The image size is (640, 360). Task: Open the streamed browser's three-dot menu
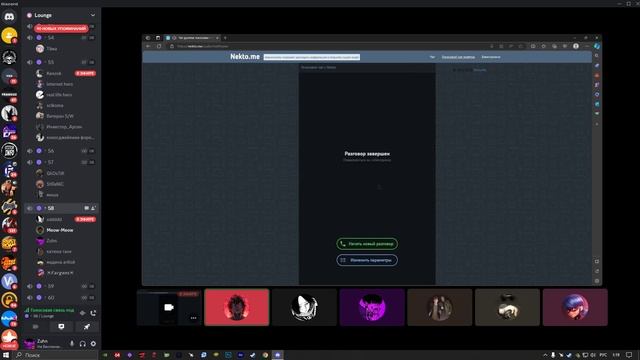click(587, 46)
